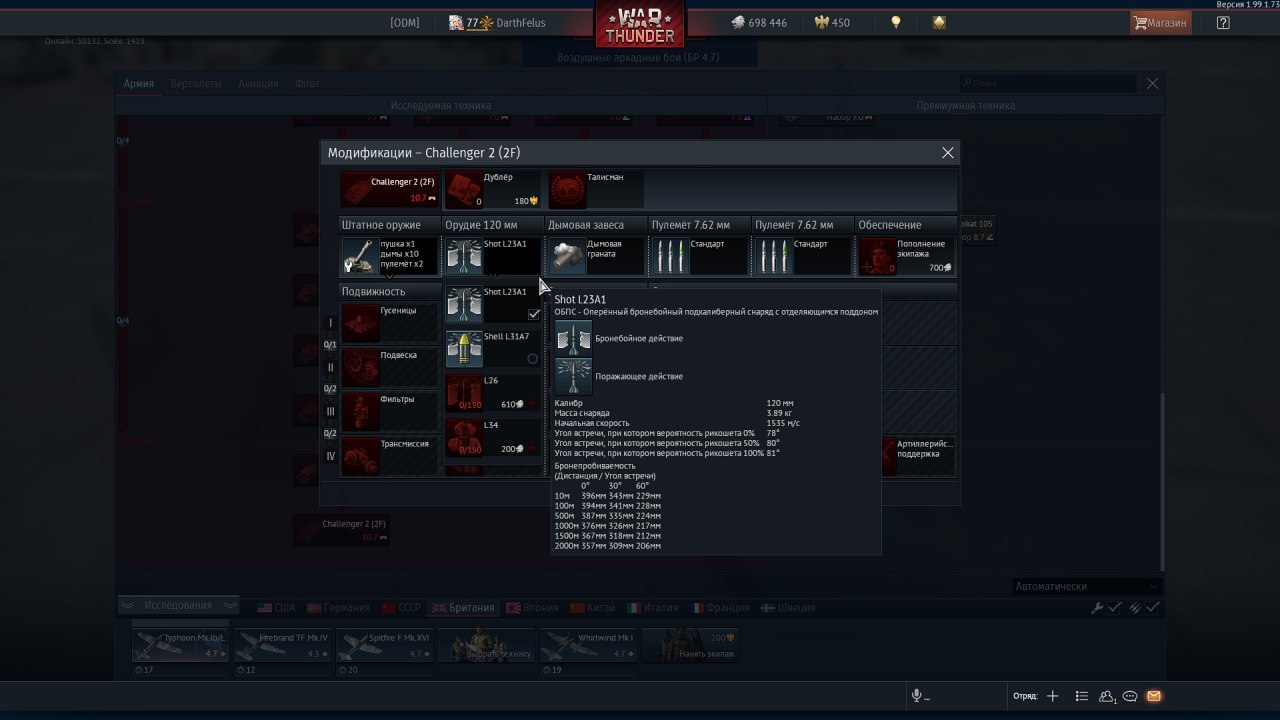Viewport: 1280px width, 720px height.
Task: Switch to the Вертолёты tab
Action: 196,84
